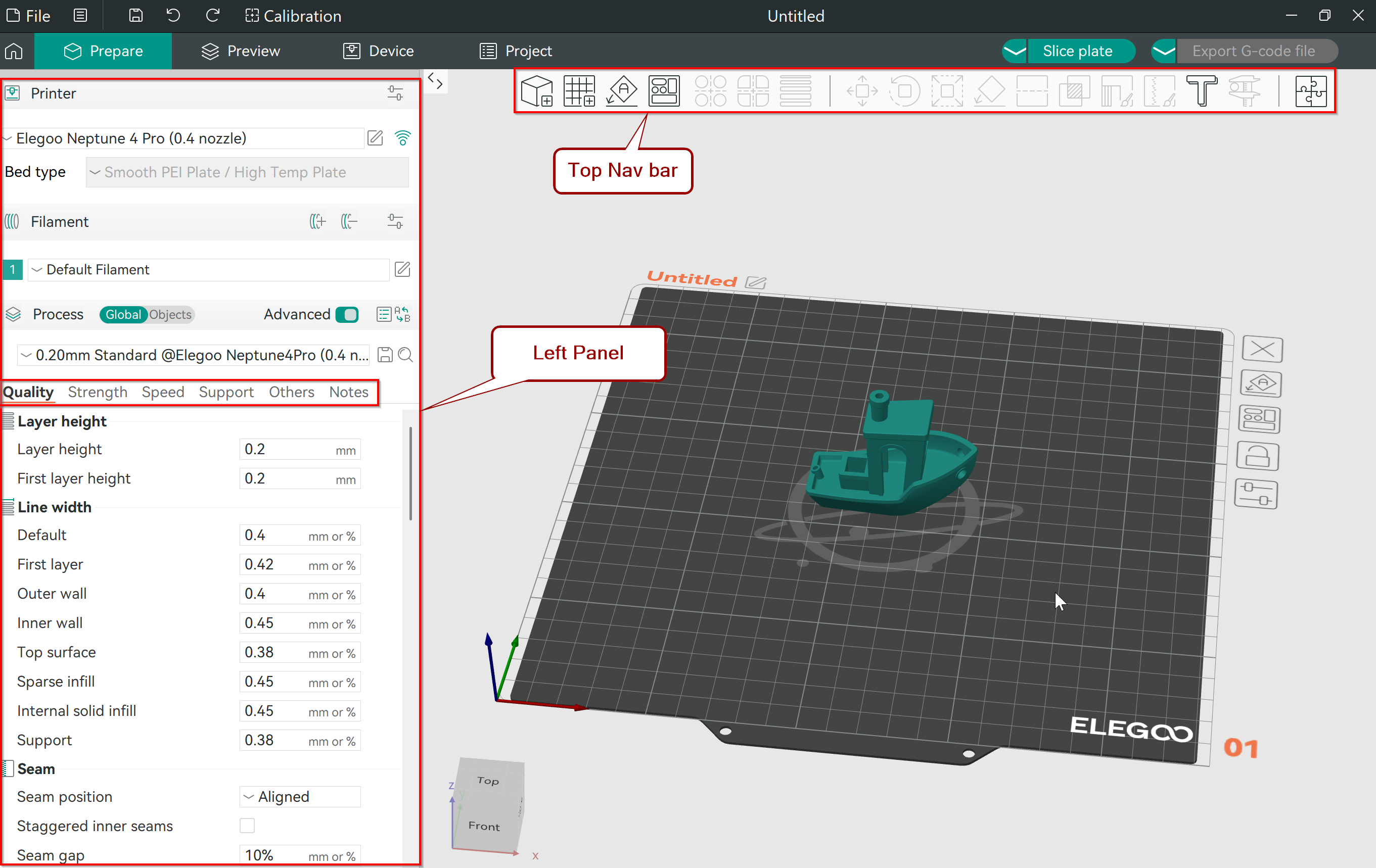1376x868 pixels.
Task: Open the 0.20mm Standard process preset dropdown
Action: pyautogui.click(x=194, y=355)
